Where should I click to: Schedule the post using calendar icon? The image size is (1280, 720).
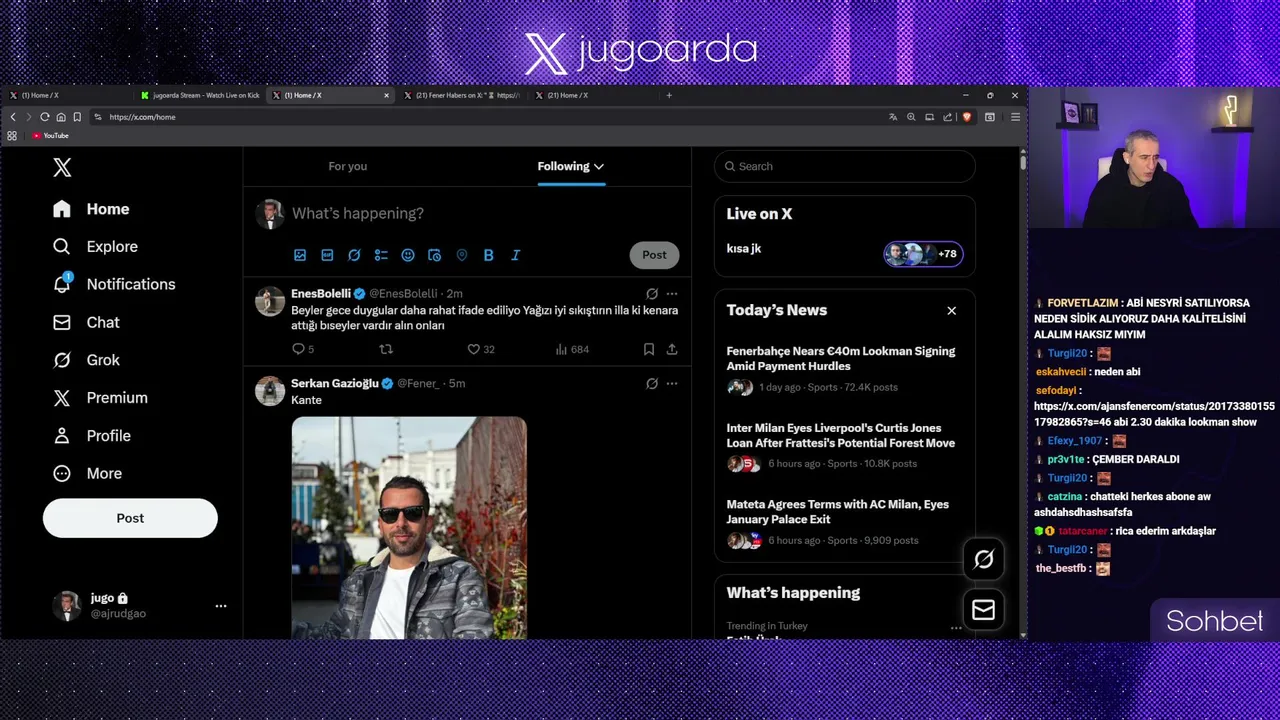point(435,255)
